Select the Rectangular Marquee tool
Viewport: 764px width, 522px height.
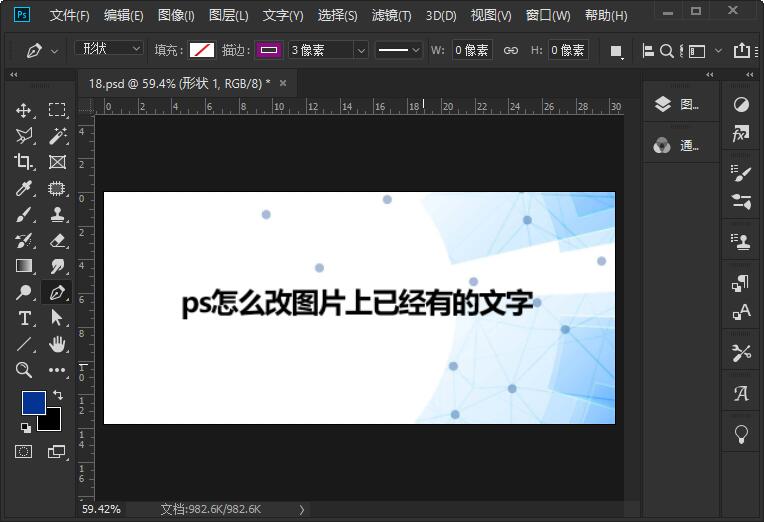click(57, 110)
